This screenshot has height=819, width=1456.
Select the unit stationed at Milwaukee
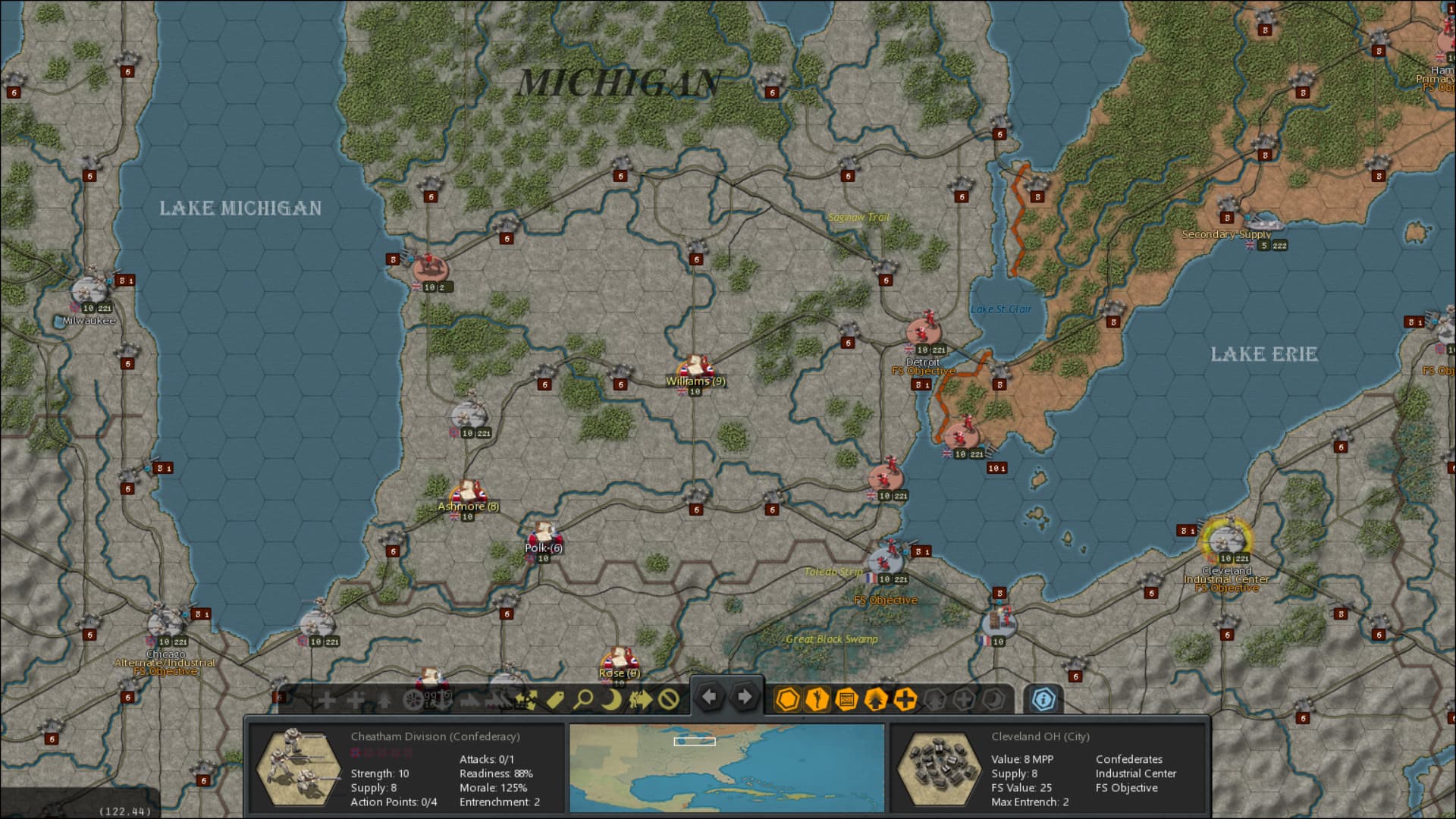click(x=90, y=289)
